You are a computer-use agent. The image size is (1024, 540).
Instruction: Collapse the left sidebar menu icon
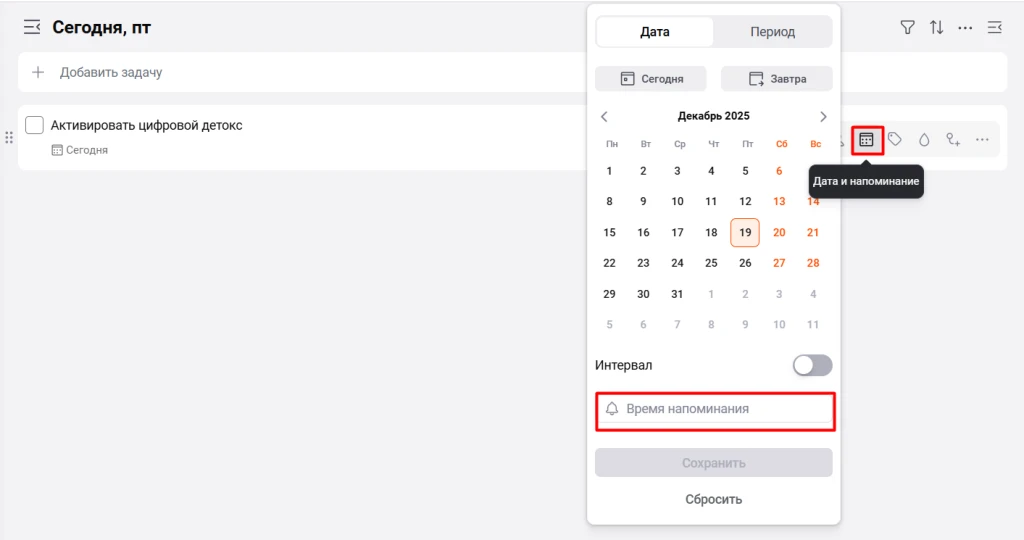(32, 27)
